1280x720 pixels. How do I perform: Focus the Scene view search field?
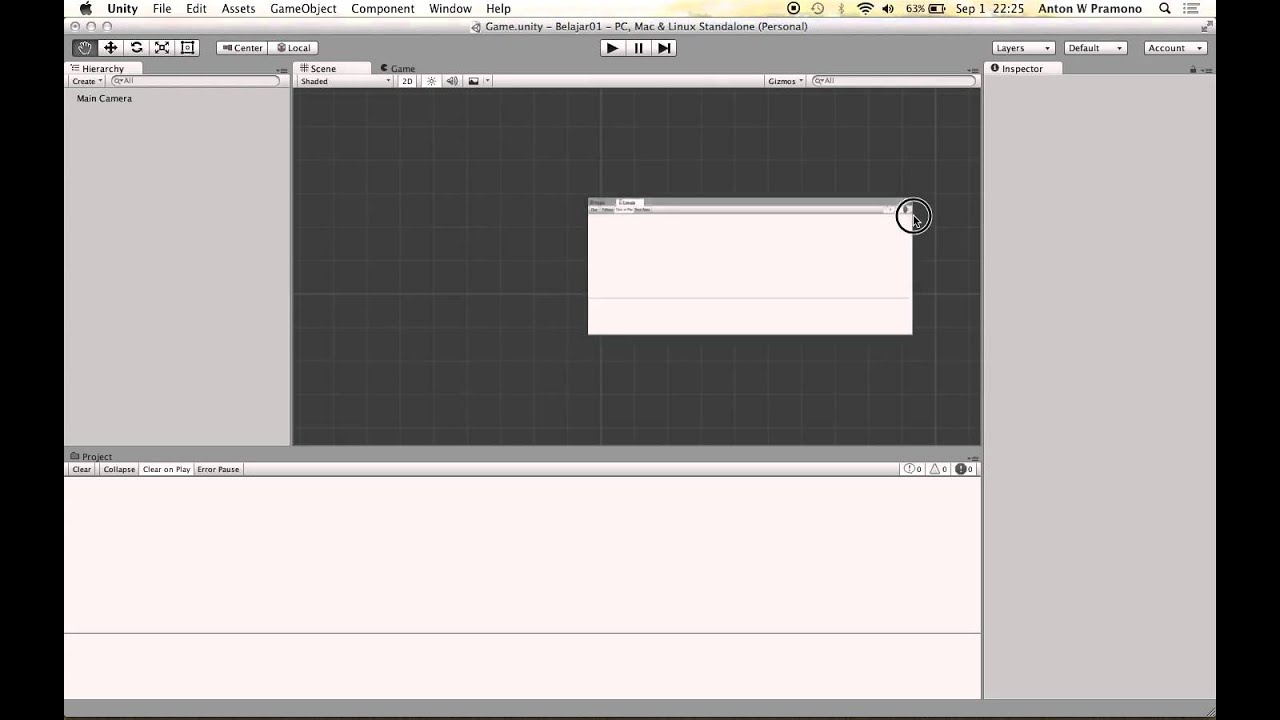[893, 81]
